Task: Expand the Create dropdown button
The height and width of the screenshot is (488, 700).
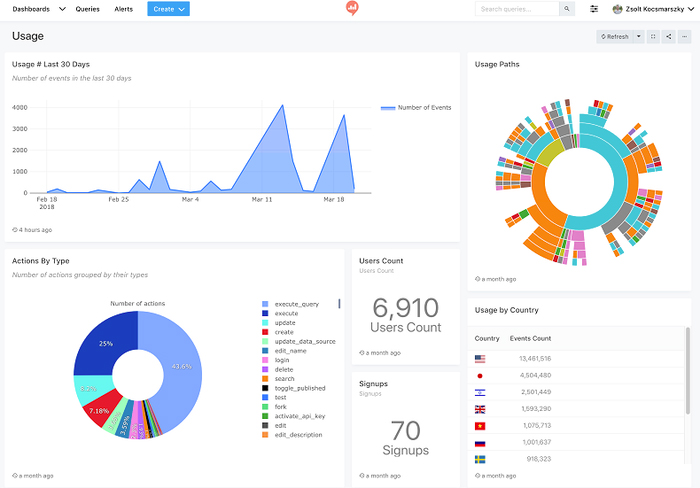Action: [168, 9]
